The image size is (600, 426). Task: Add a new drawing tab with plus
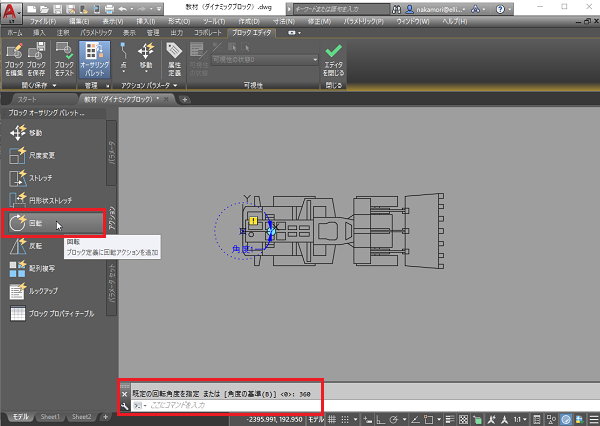pos(185,100)
